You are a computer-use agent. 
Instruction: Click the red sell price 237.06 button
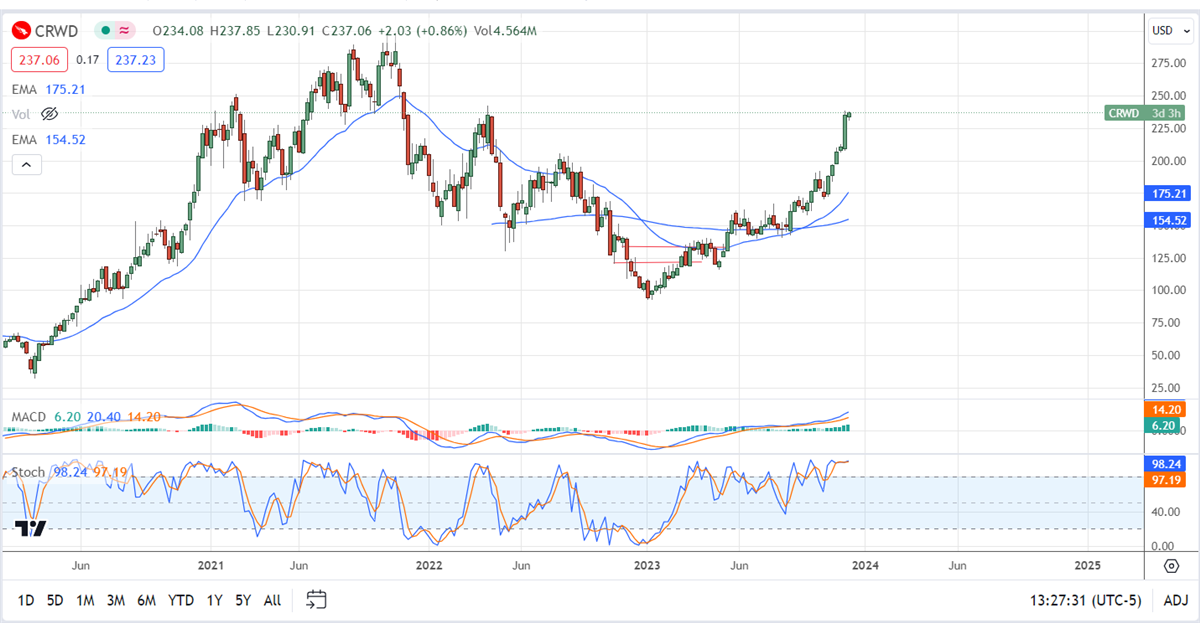39,60
